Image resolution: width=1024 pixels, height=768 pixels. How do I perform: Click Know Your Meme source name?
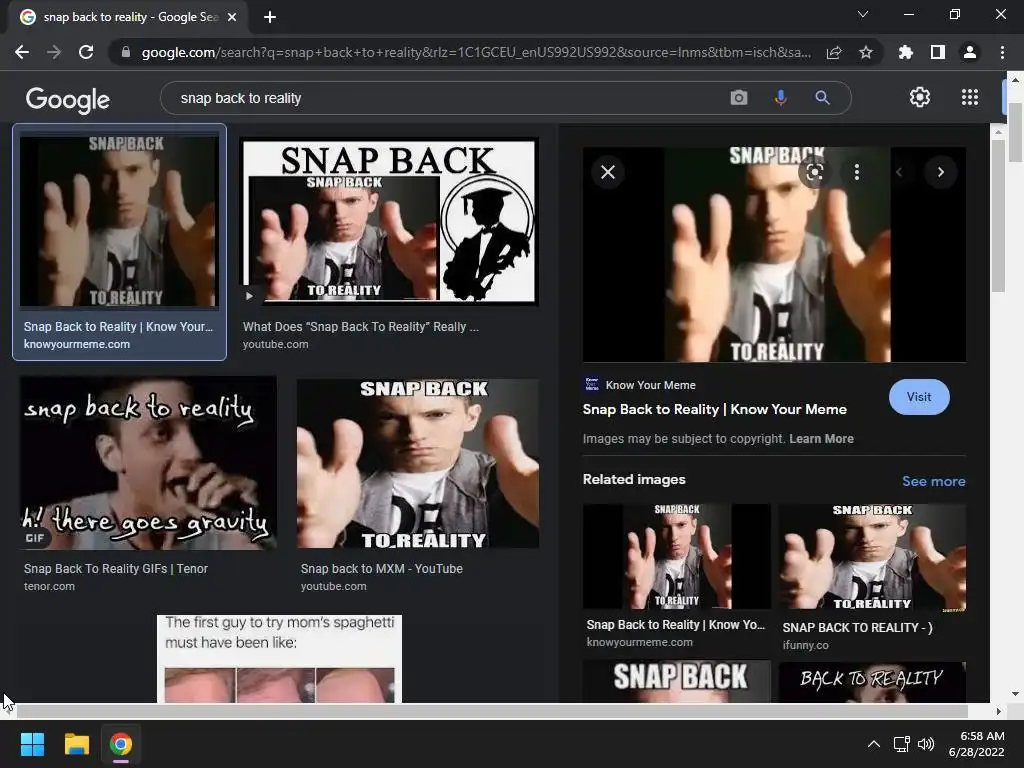650,385
